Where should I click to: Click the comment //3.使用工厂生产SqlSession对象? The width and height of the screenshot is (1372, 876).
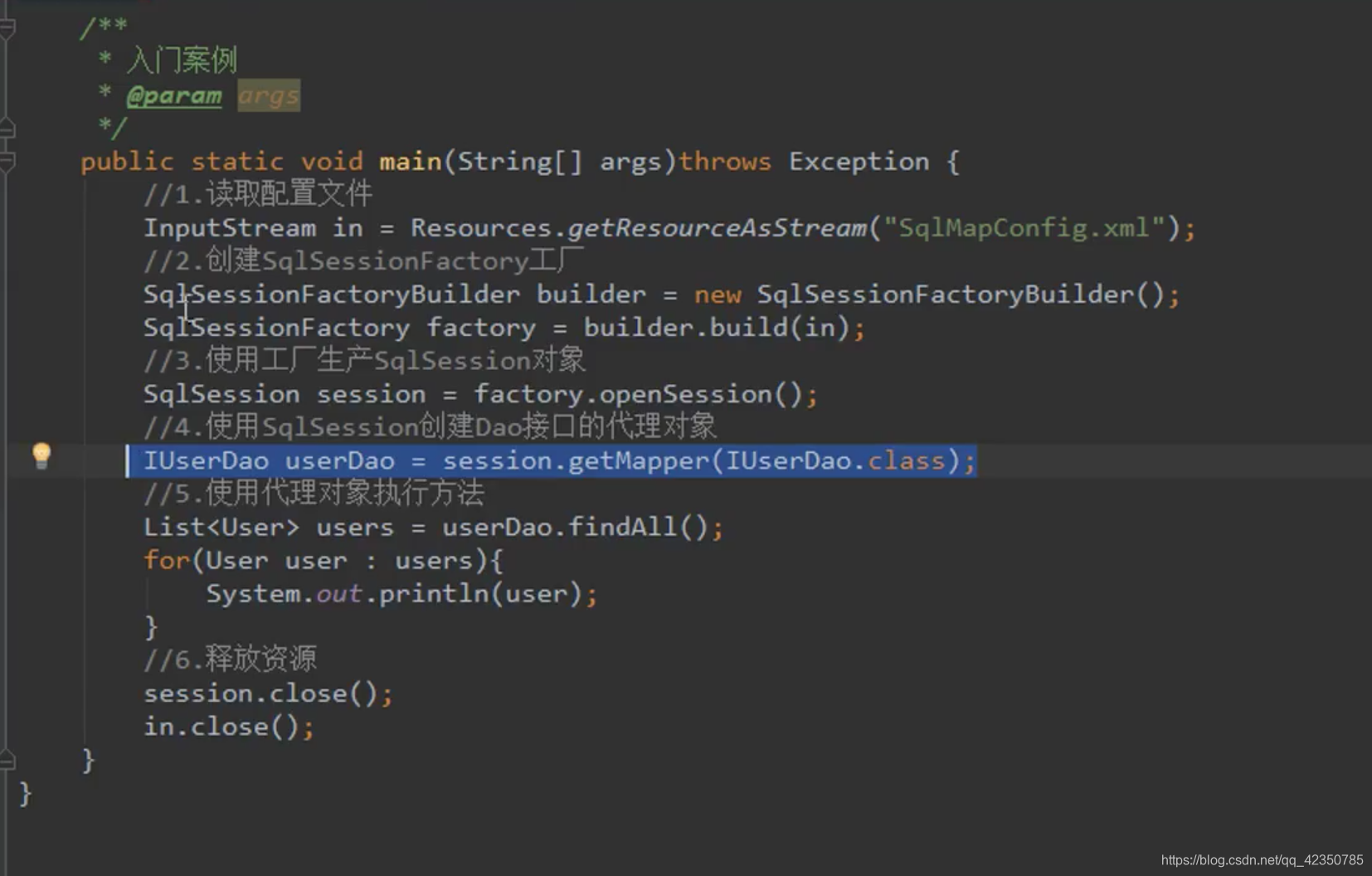coord(364,360)
